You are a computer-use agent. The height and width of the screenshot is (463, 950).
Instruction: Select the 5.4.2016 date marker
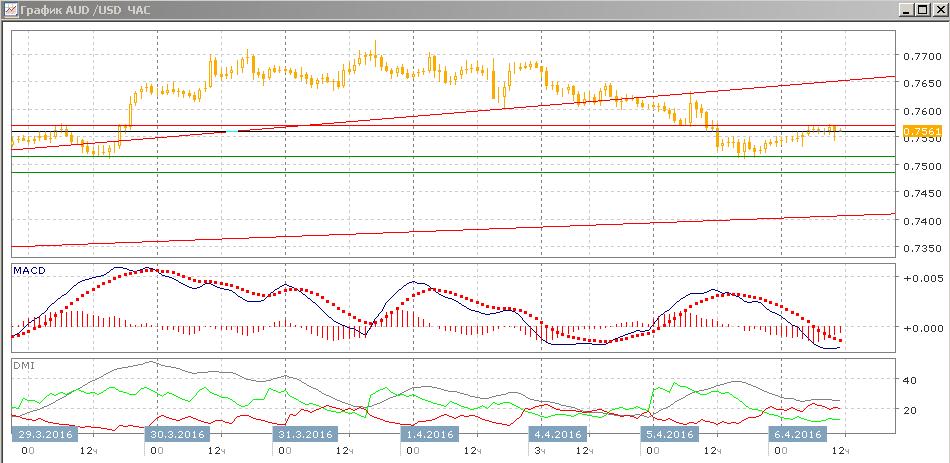(669, 434)
